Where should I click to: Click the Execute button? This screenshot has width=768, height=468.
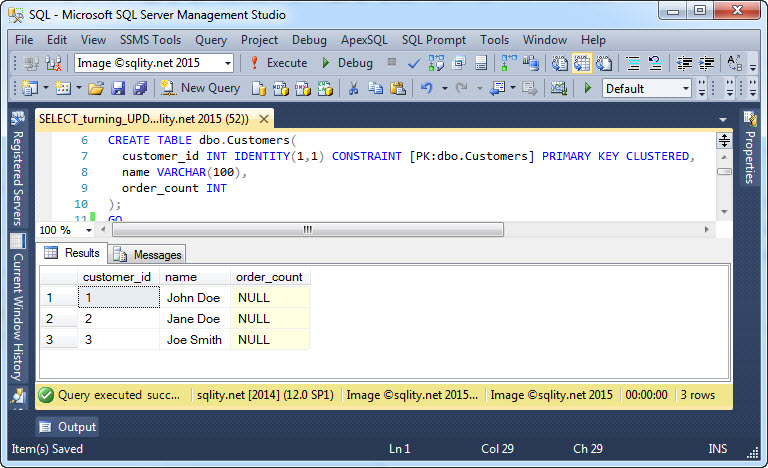(x=279, y=63)
